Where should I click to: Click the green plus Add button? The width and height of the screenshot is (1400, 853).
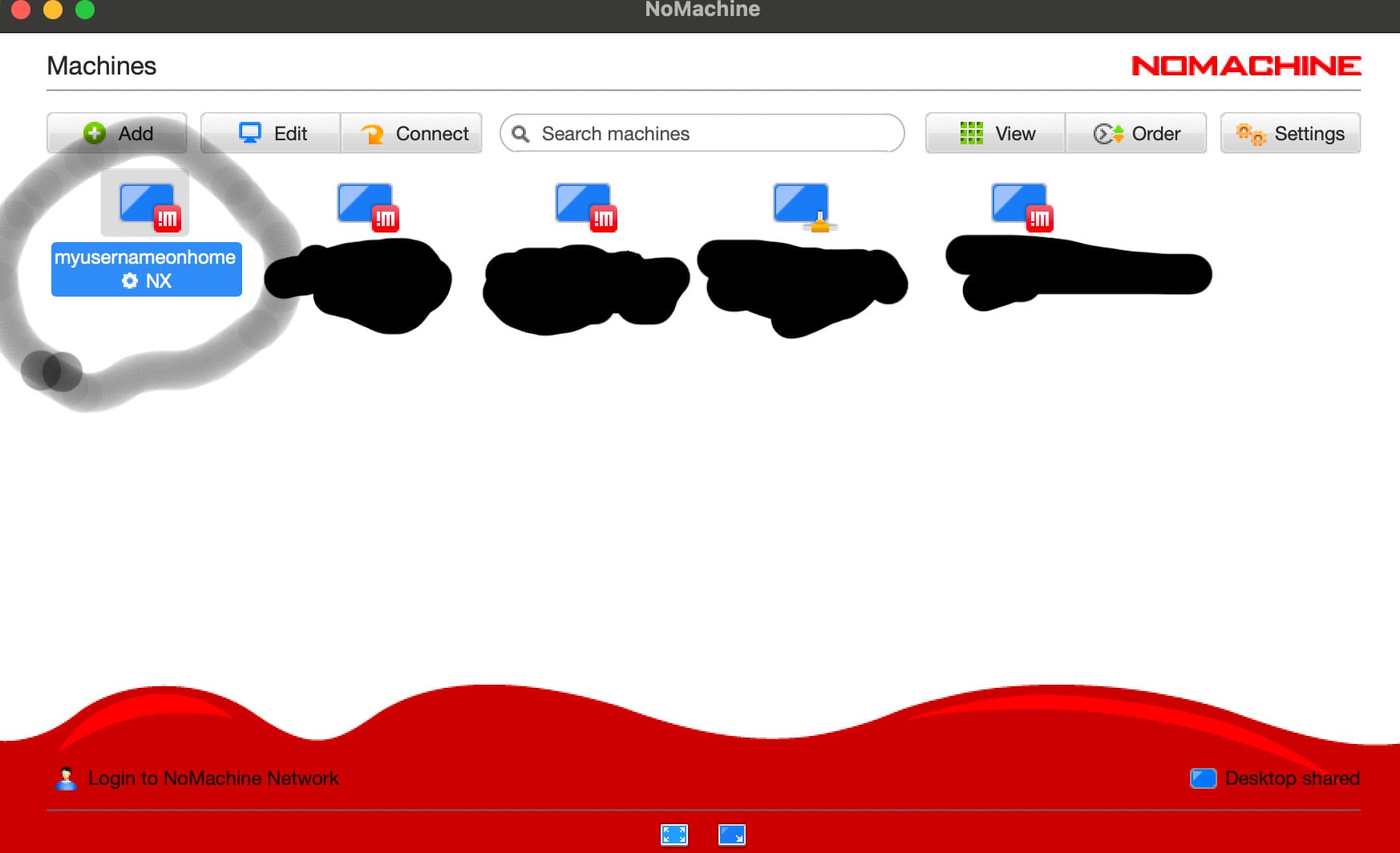117,133
